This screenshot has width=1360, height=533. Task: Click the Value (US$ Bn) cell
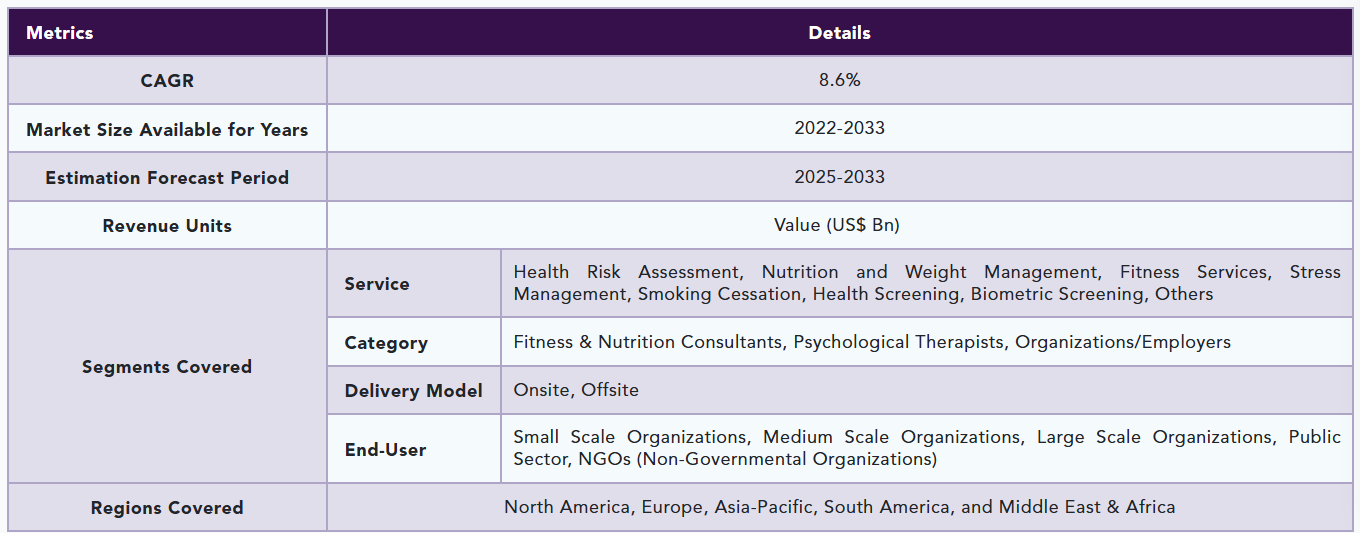[x=839, y=226]
